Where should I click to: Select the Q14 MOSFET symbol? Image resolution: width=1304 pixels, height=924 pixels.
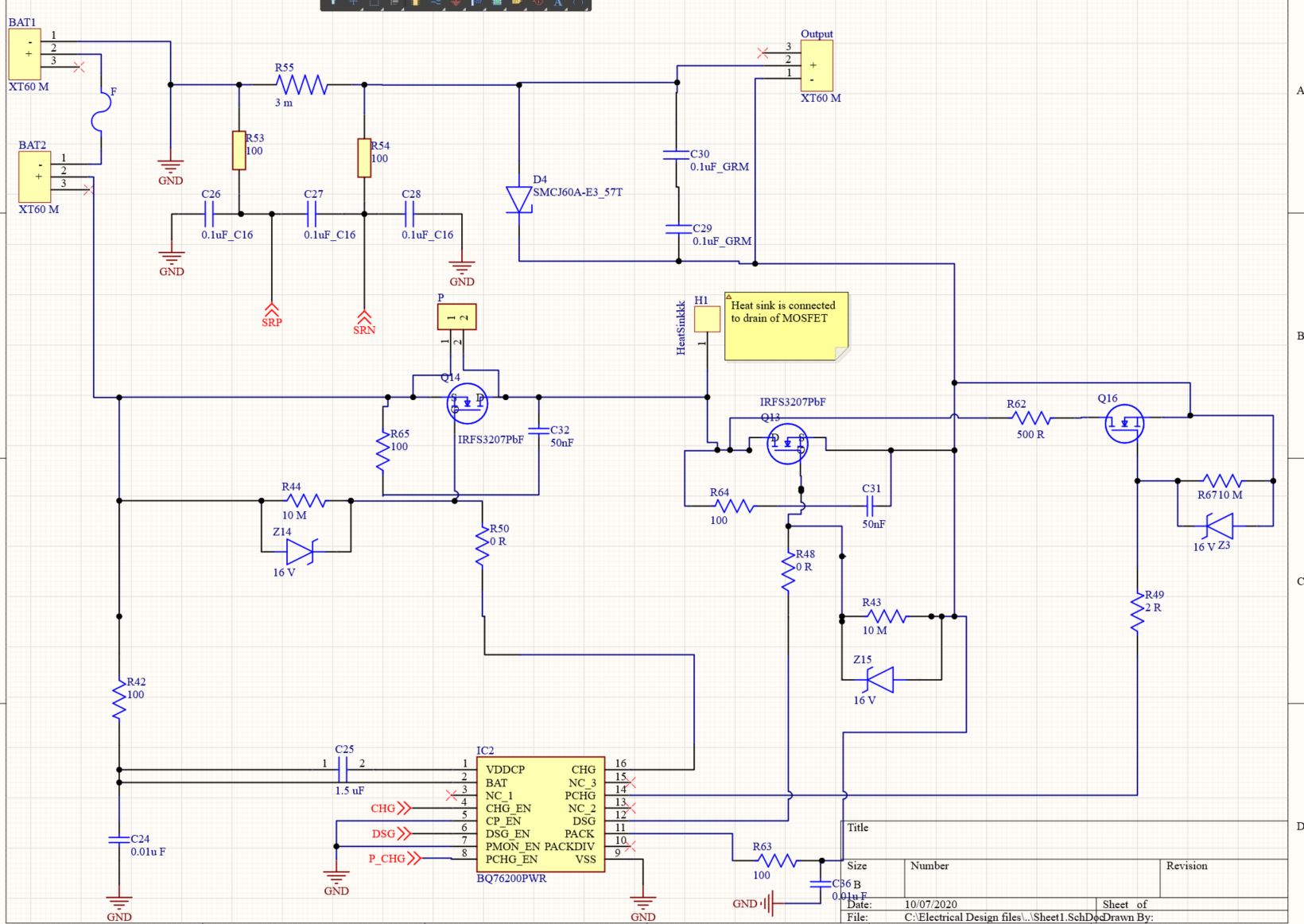click(x=468, y=403)
